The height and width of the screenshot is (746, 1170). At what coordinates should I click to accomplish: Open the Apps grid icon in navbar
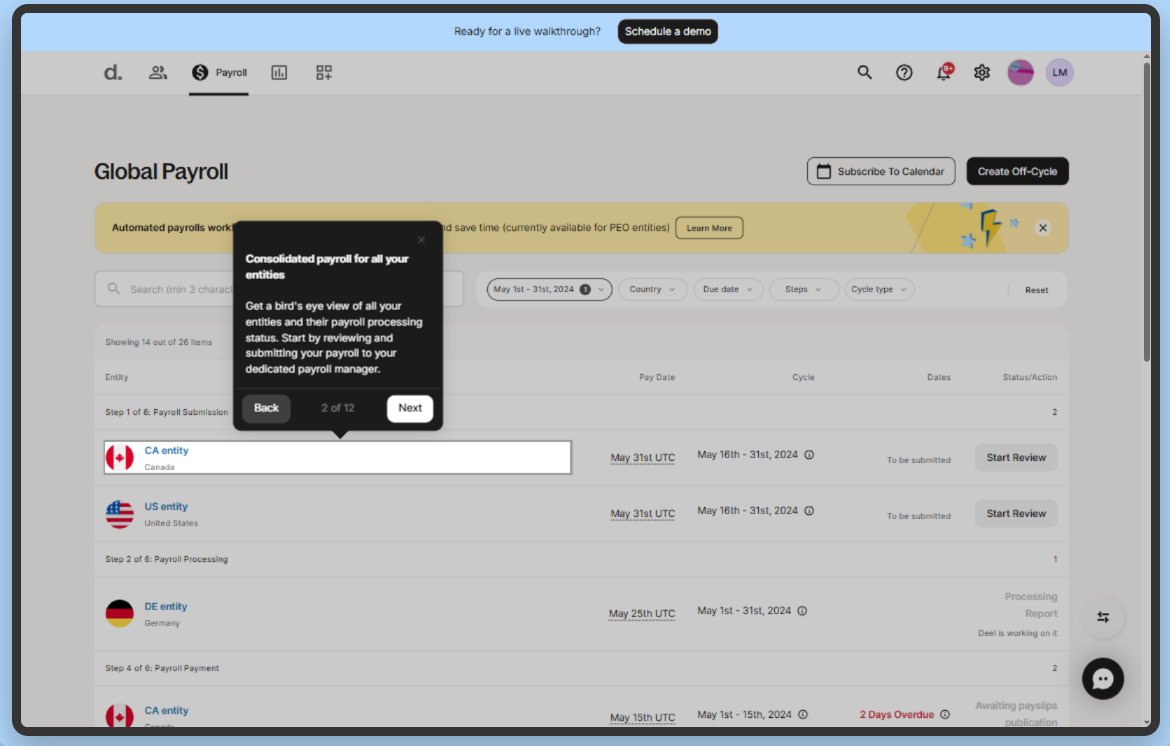[x=324, y=72]
